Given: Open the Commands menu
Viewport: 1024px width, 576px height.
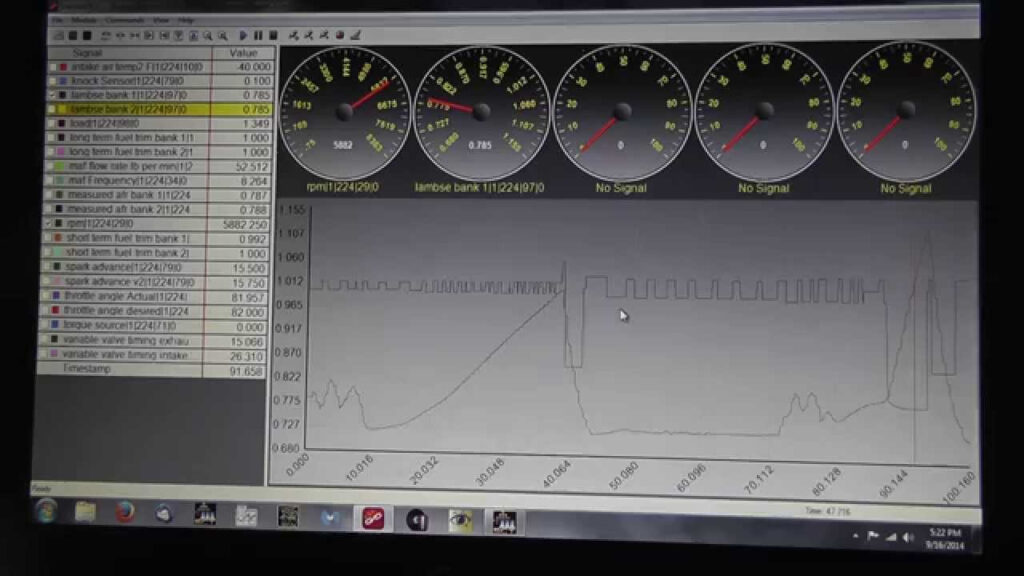Looking at the screenshot, I should coord(124,20).
